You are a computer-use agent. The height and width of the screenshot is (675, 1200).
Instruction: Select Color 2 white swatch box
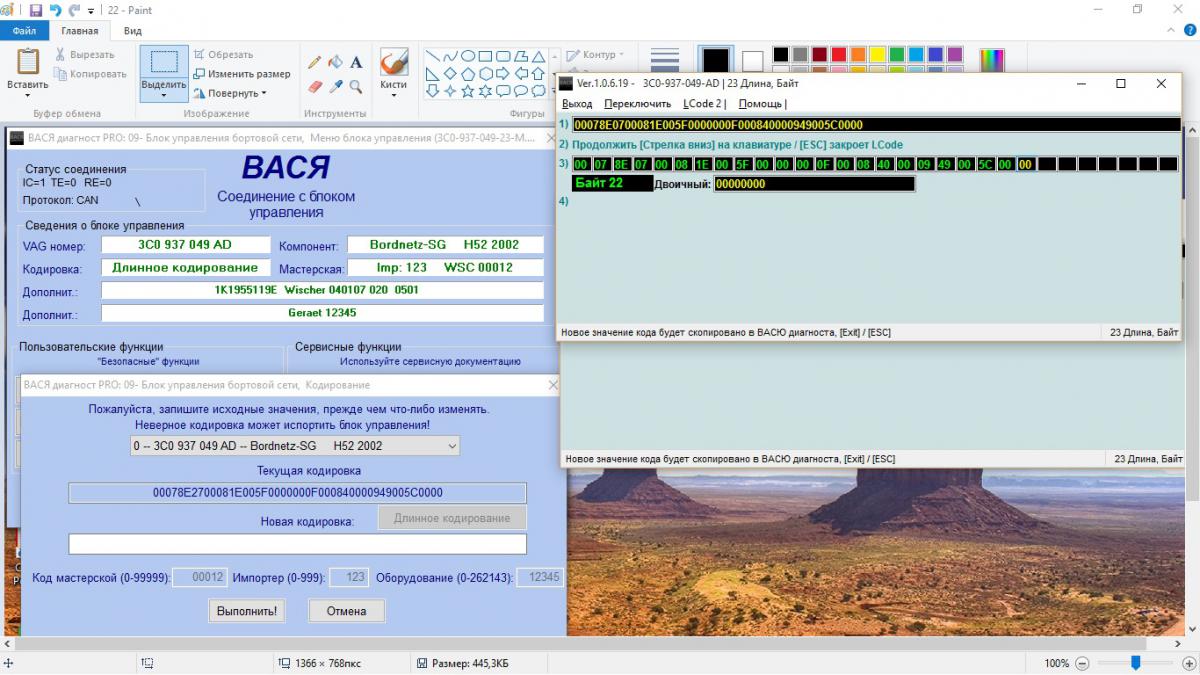(x=752, y=62)
